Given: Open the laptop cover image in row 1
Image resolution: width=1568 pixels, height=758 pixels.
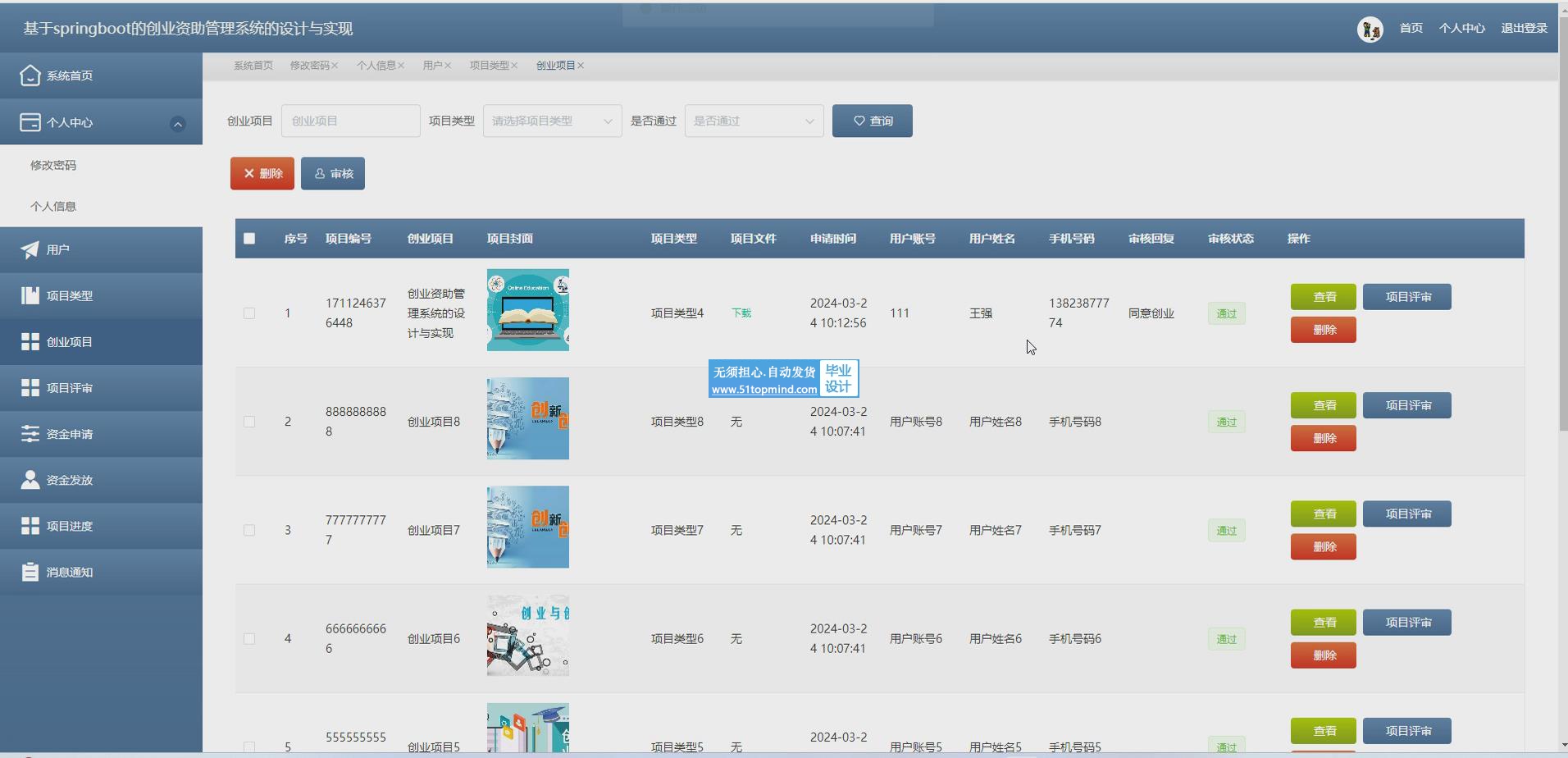Looking at the screenshot, I should 528,310.
